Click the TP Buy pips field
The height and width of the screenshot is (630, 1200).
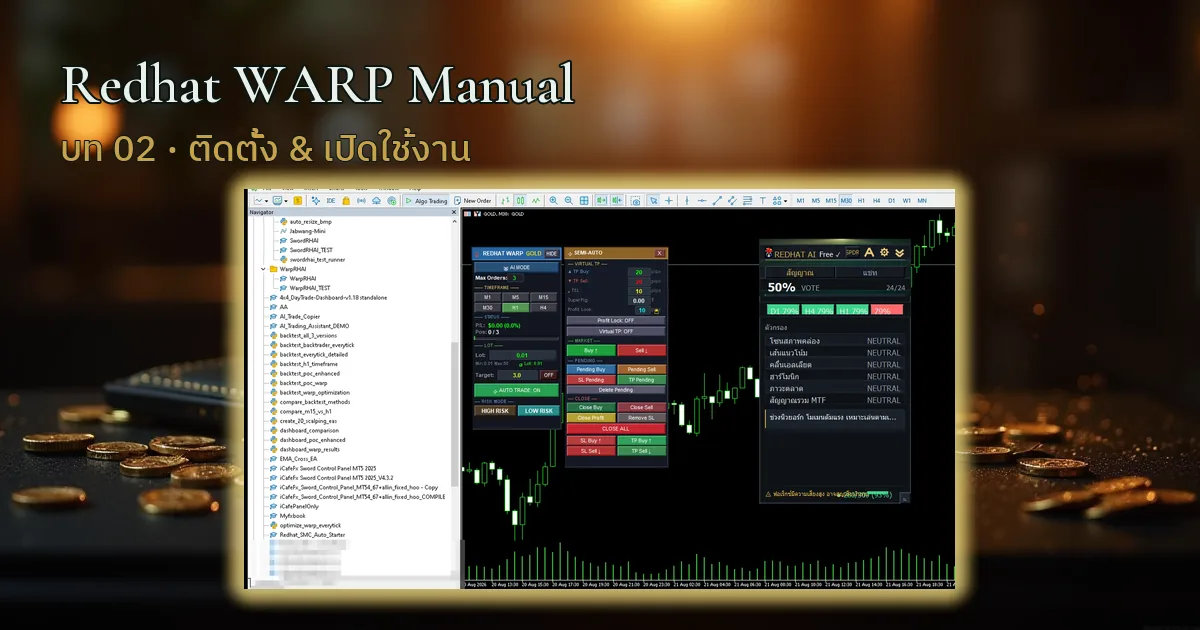(x=639, y=272)
